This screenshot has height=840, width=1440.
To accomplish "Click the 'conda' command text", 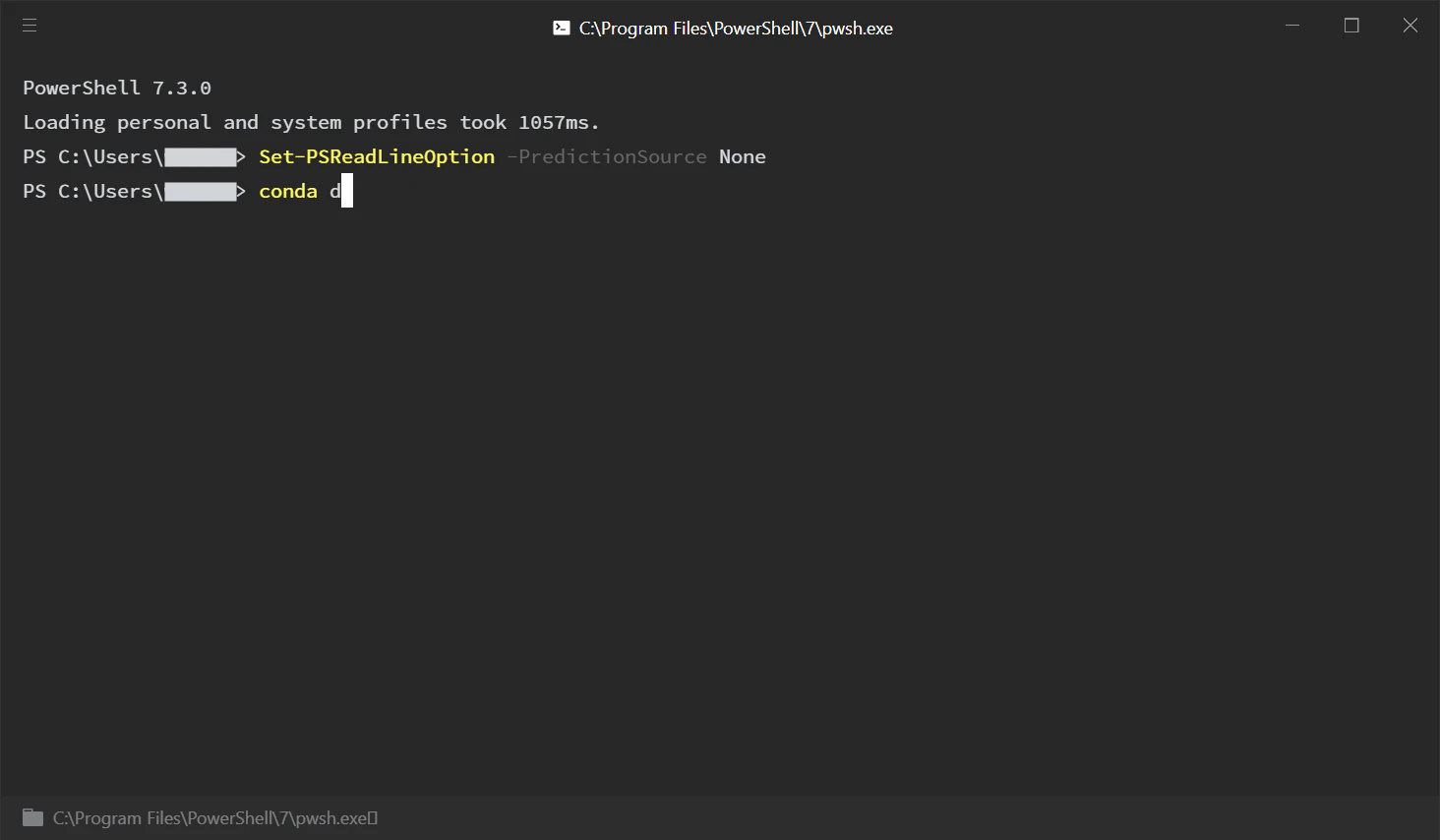I will [288, 192].
